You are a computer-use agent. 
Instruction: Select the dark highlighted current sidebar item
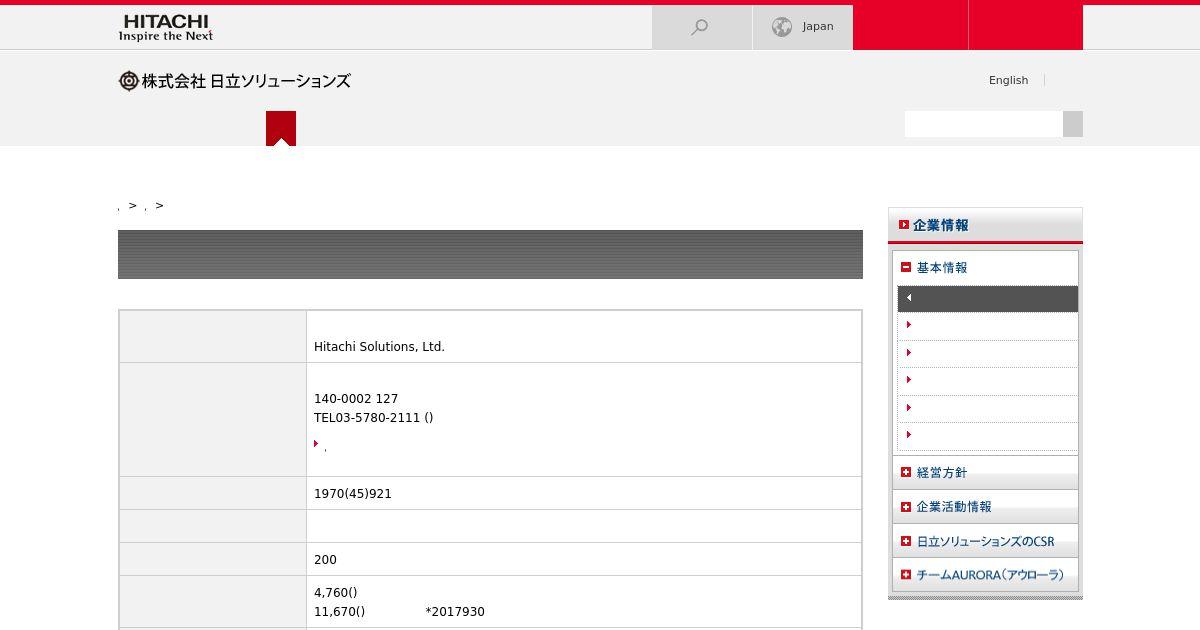pyautogui.click(x=987, y=298)
